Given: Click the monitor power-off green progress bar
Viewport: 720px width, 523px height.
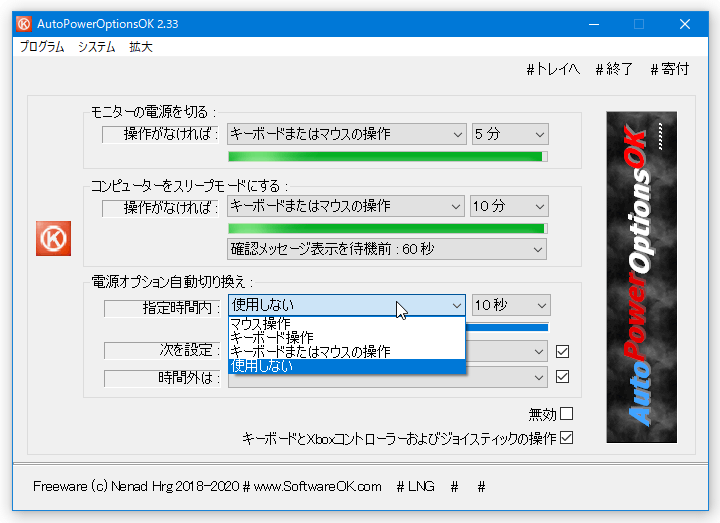Looking at the screenshot, I should pyautogui.click(x=388, y=157).
